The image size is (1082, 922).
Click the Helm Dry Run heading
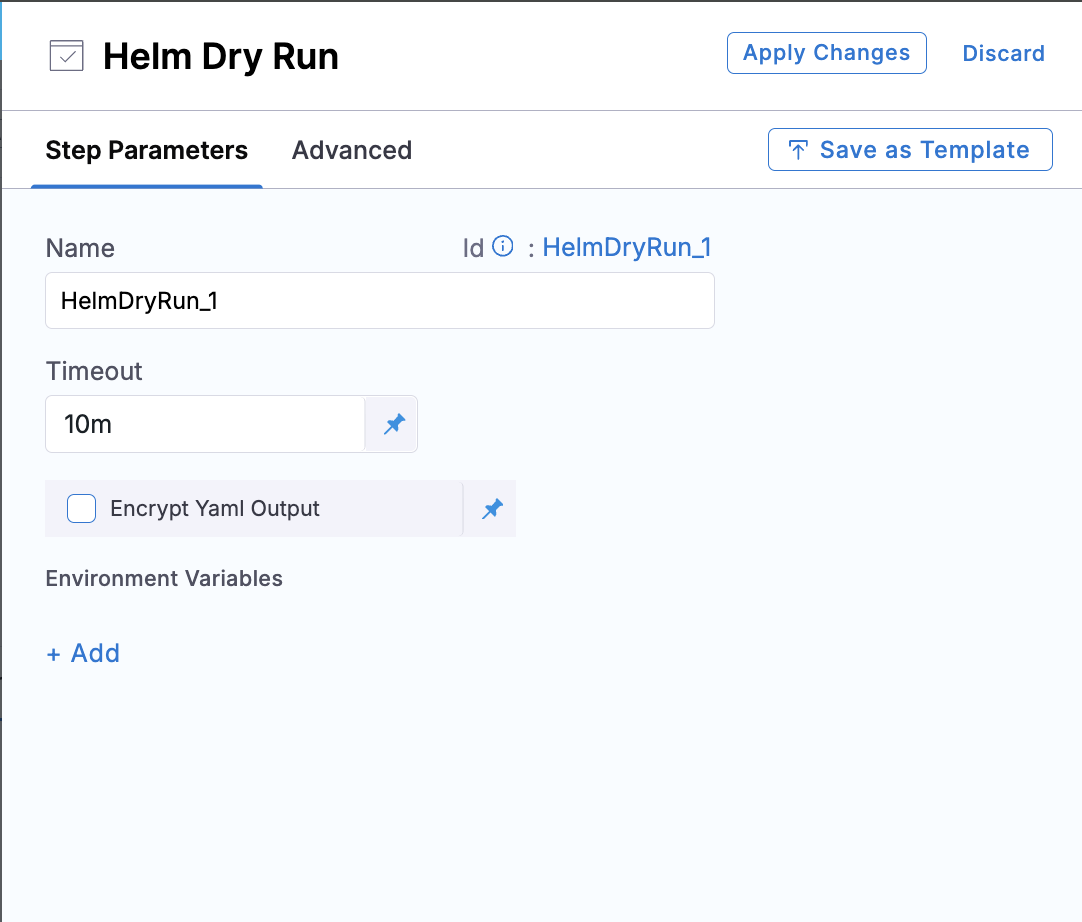pos(221,57)
